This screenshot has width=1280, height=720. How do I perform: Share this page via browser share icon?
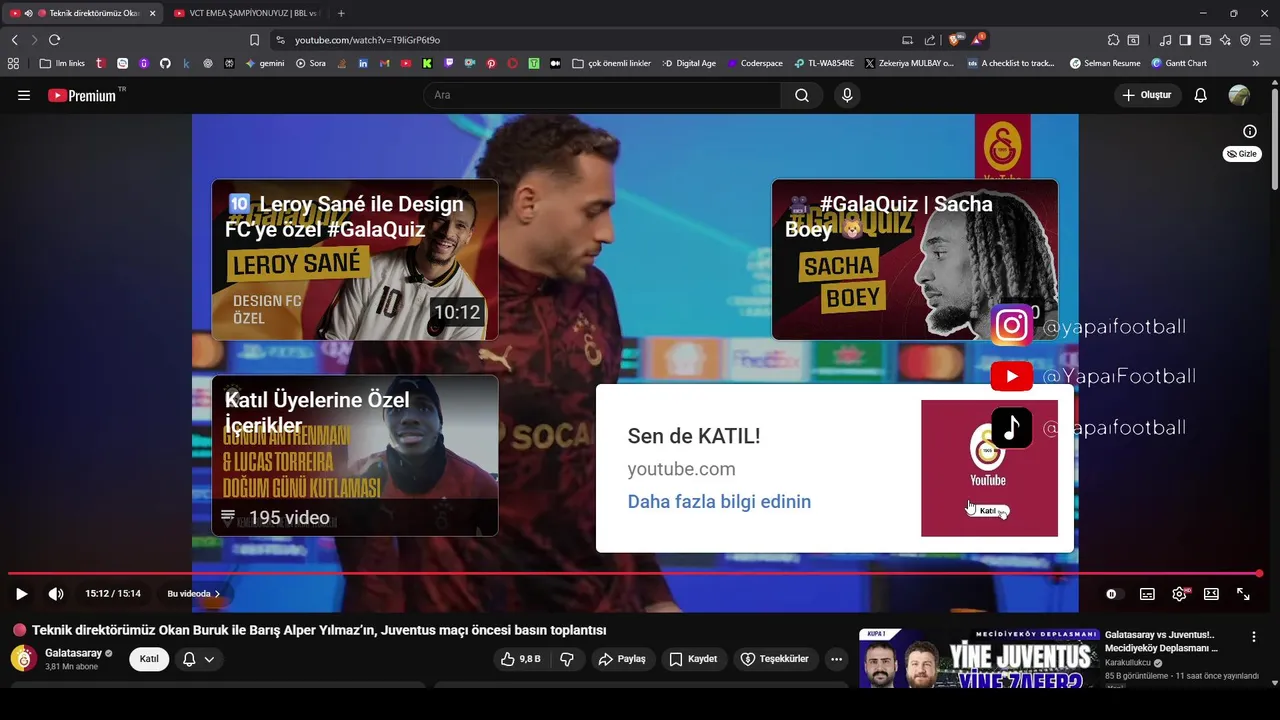930,40
